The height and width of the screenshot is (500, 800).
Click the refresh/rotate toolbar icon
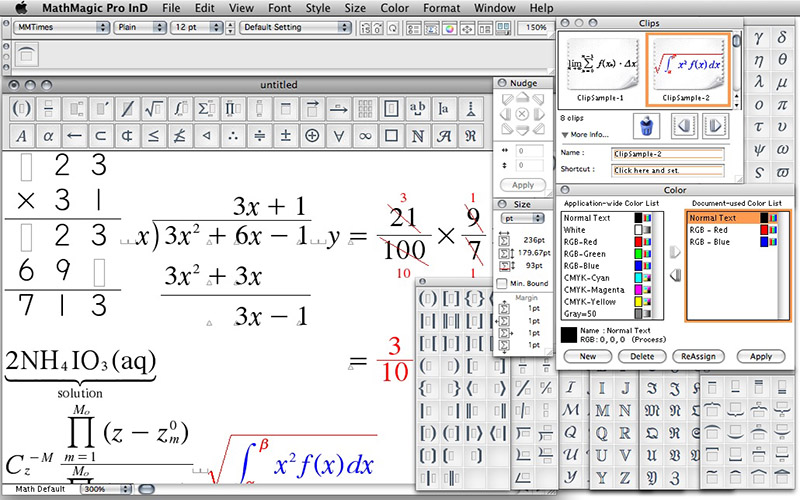click(392, 29)
